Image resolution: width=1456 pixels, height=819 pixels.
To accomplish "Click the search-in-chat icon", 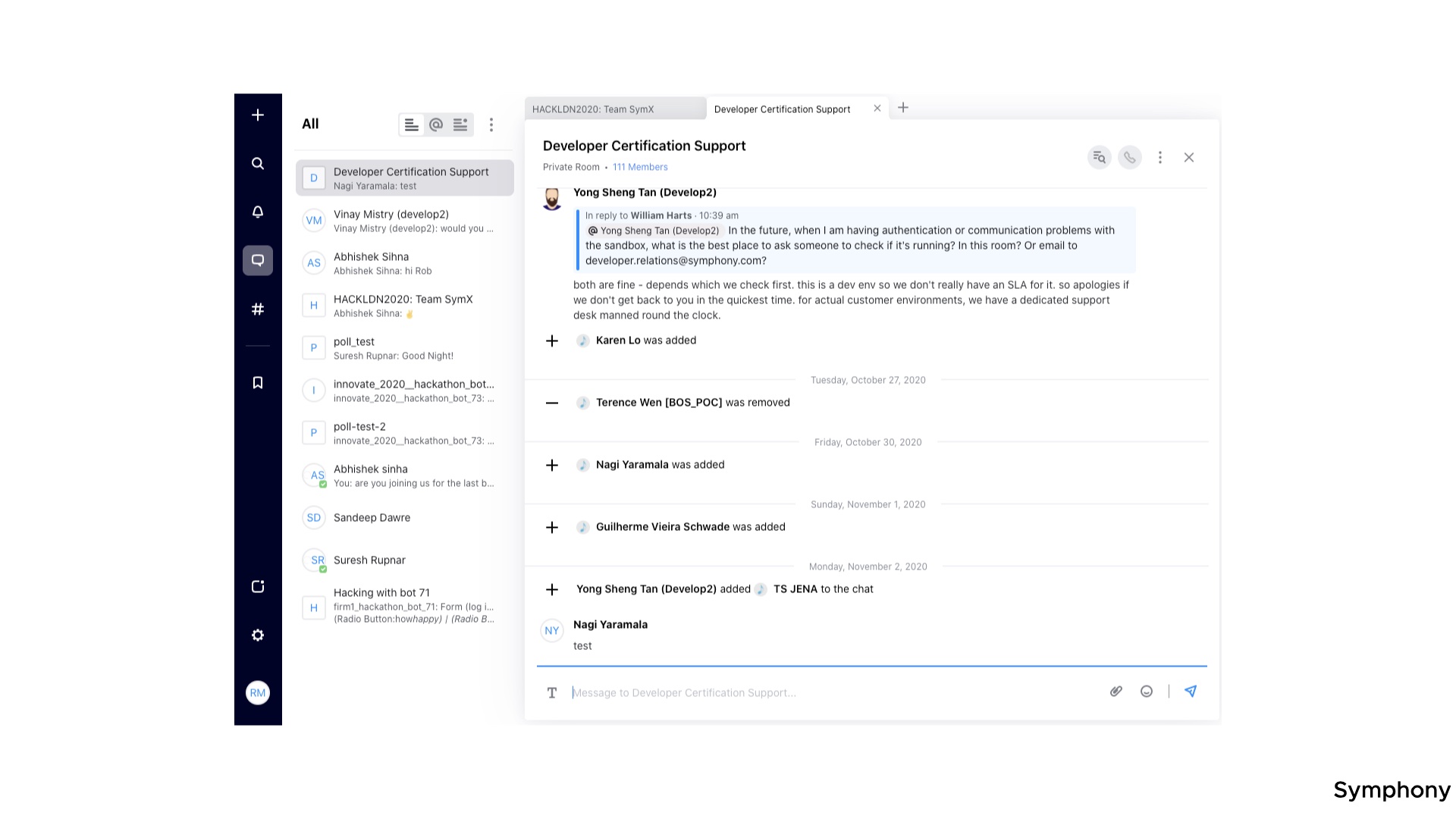I will pos(1099,157).
